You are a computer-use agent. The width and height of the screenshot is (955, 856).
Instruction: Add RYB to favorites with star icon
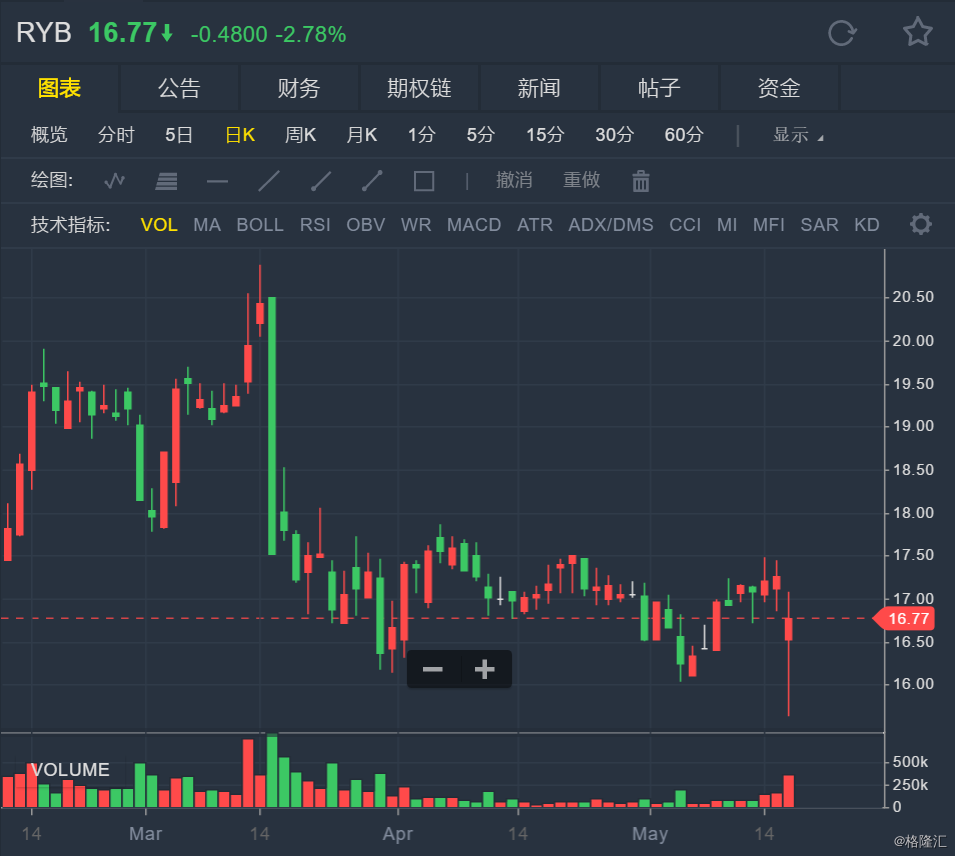coord(917,32)
